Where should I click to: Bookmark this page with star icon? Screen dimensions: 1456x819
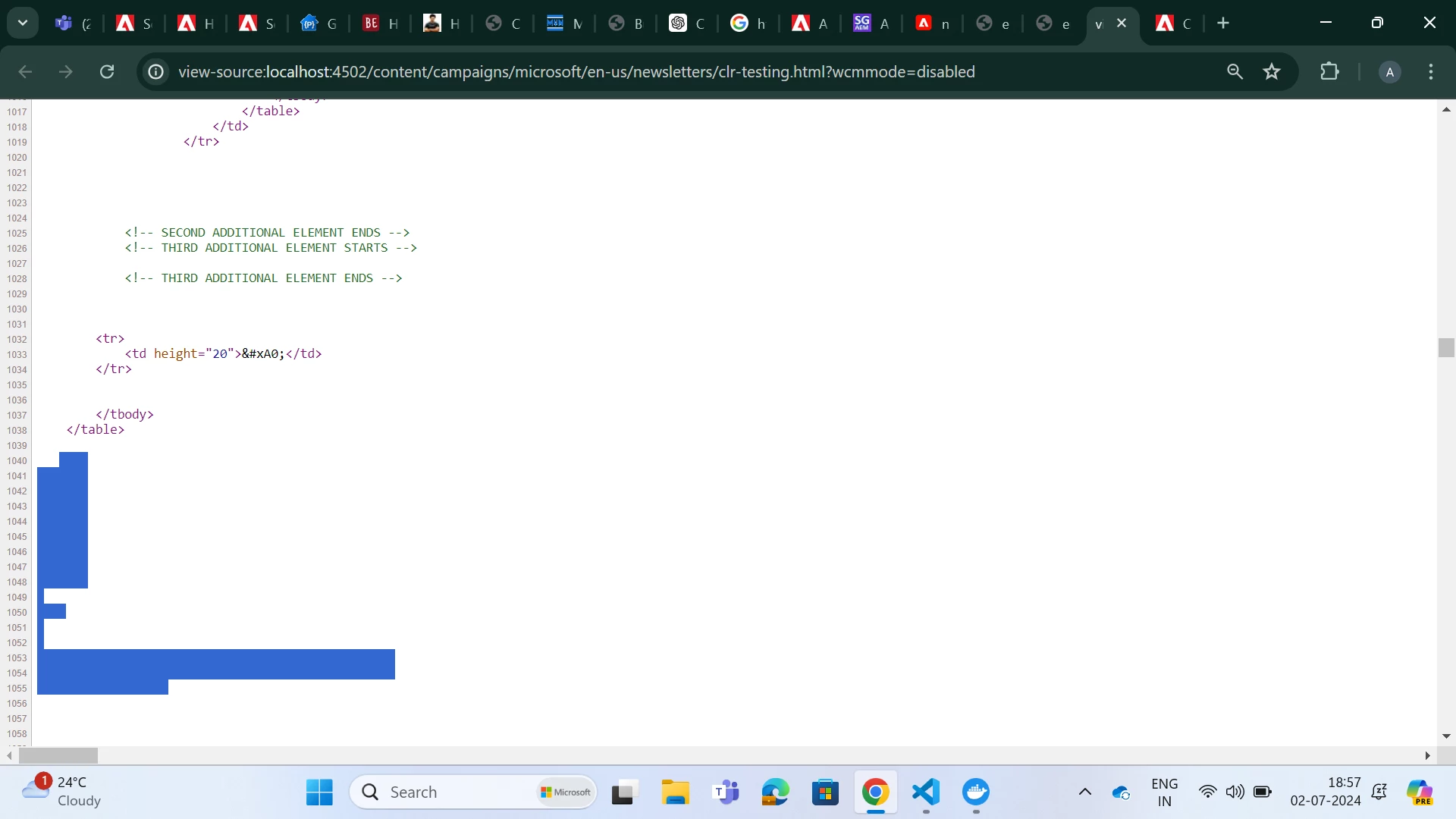(x=1272, y=71)
